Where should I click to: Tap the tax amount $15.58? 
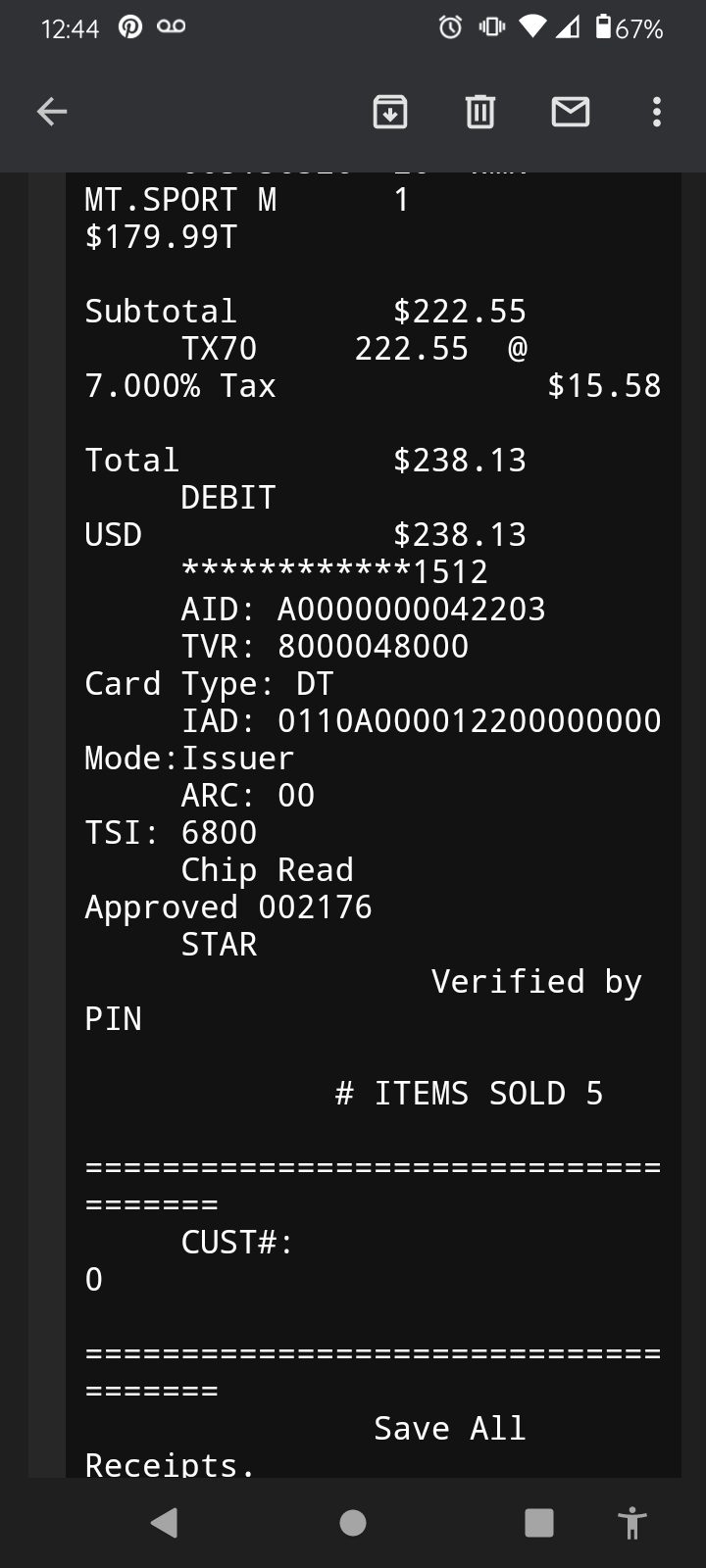(604, 386)
